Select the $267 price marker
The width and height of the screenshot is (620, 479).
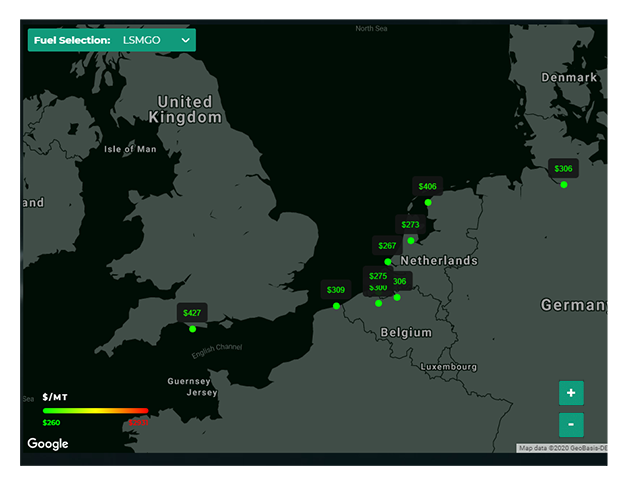click(387, 246)
